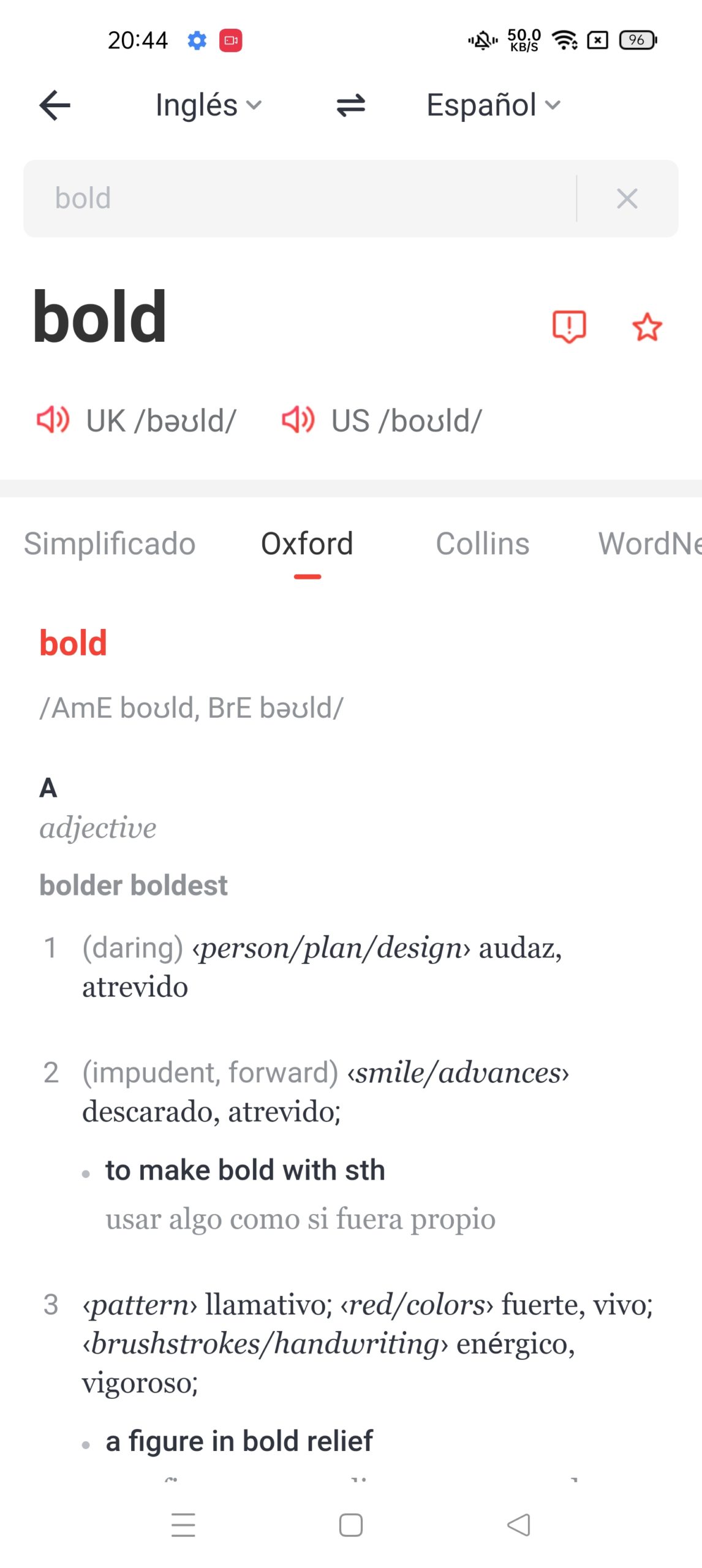Select the Oxford dictionary tab
The image size is (702, 1568).
[307, 544]
